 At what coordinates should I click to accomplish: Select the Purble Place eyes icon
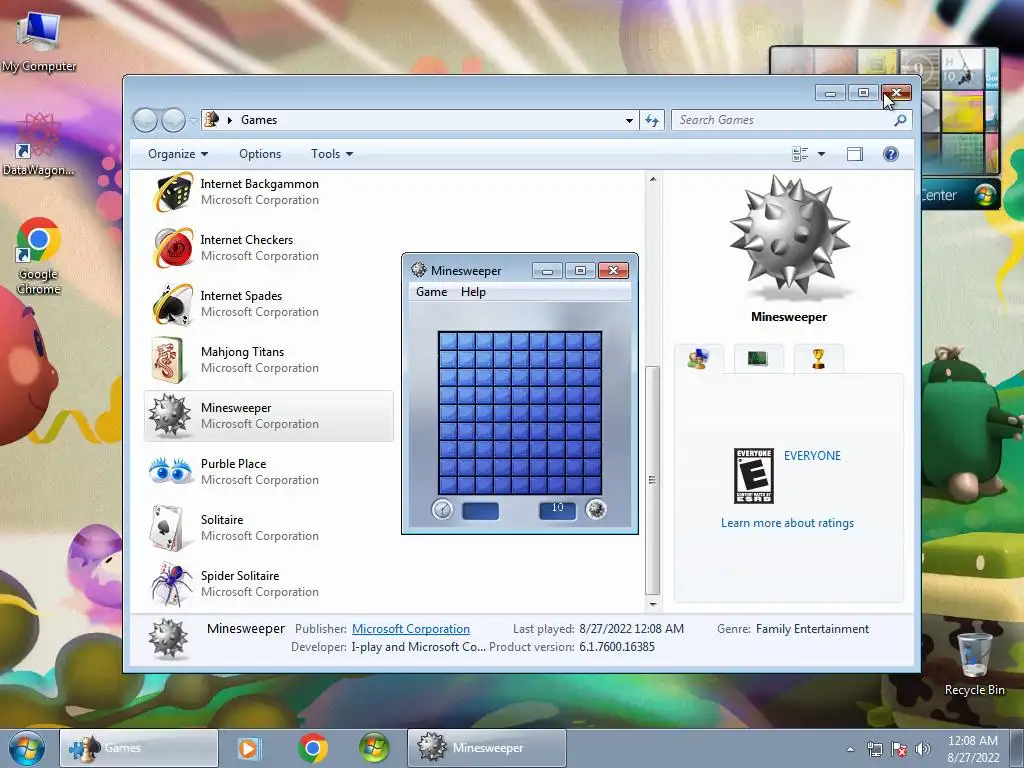tap(170, 471)
